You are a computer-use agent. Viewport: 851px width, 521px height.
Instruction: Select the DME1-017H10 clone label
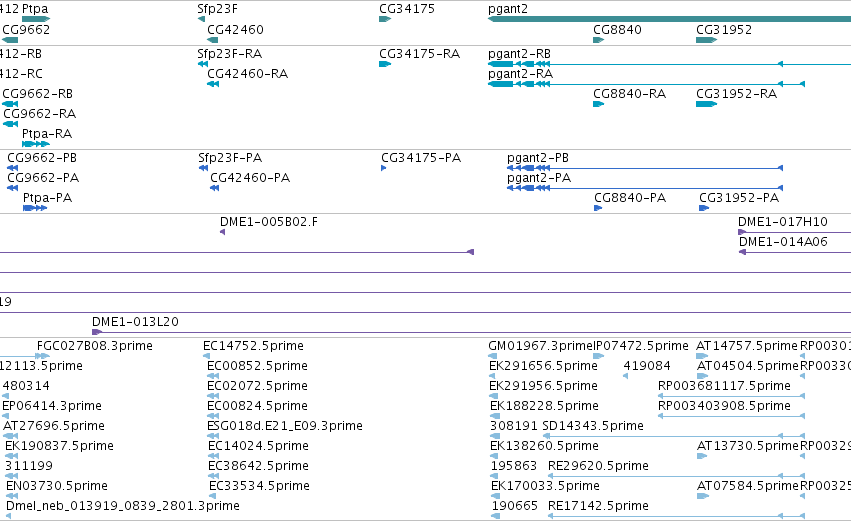click(x=783, y=222)
